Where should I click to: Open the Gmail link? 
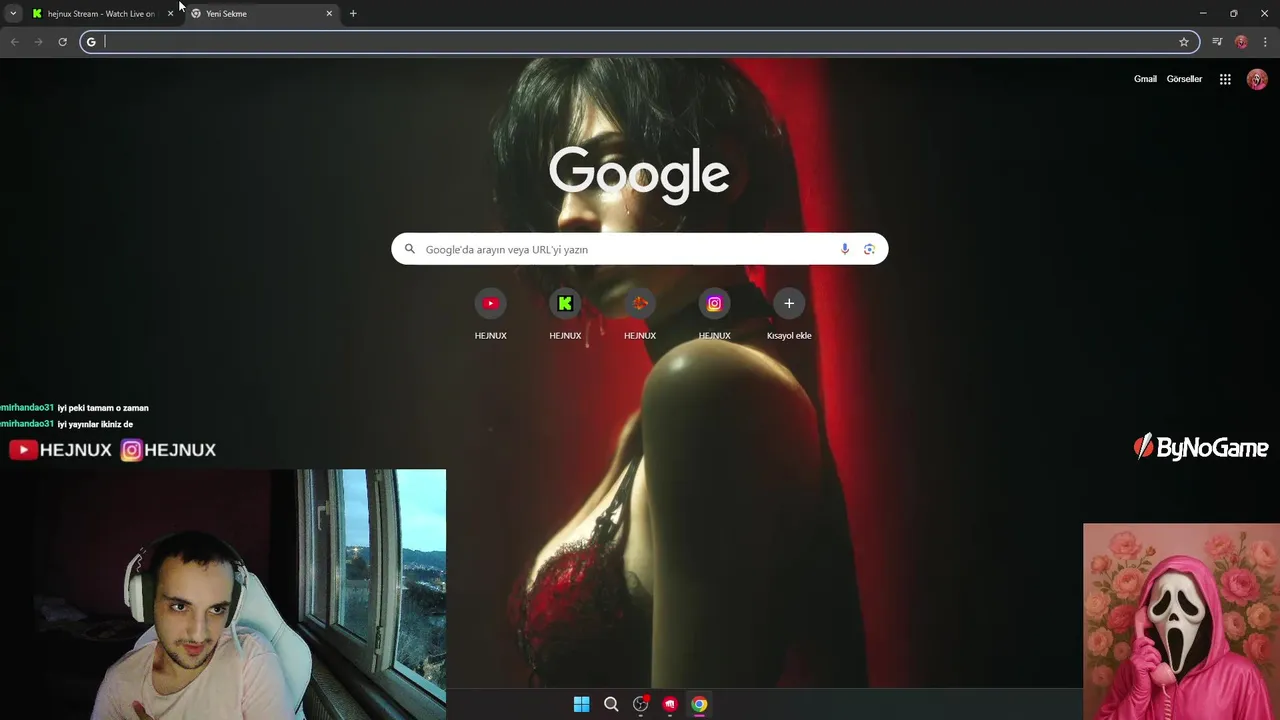tap(1145, 79)
